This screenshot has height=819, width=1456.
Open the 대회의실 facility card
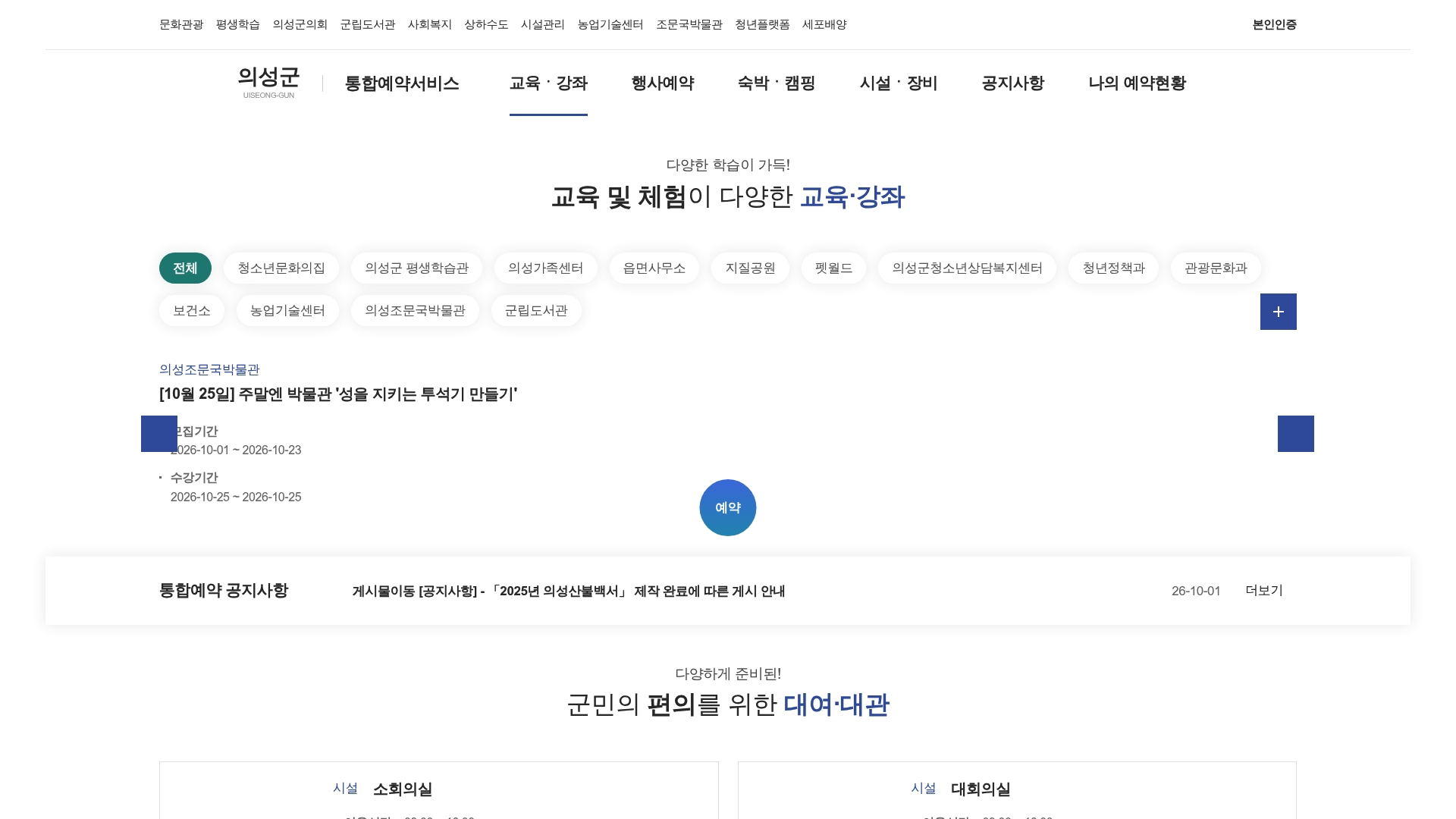pos(1017,789)
